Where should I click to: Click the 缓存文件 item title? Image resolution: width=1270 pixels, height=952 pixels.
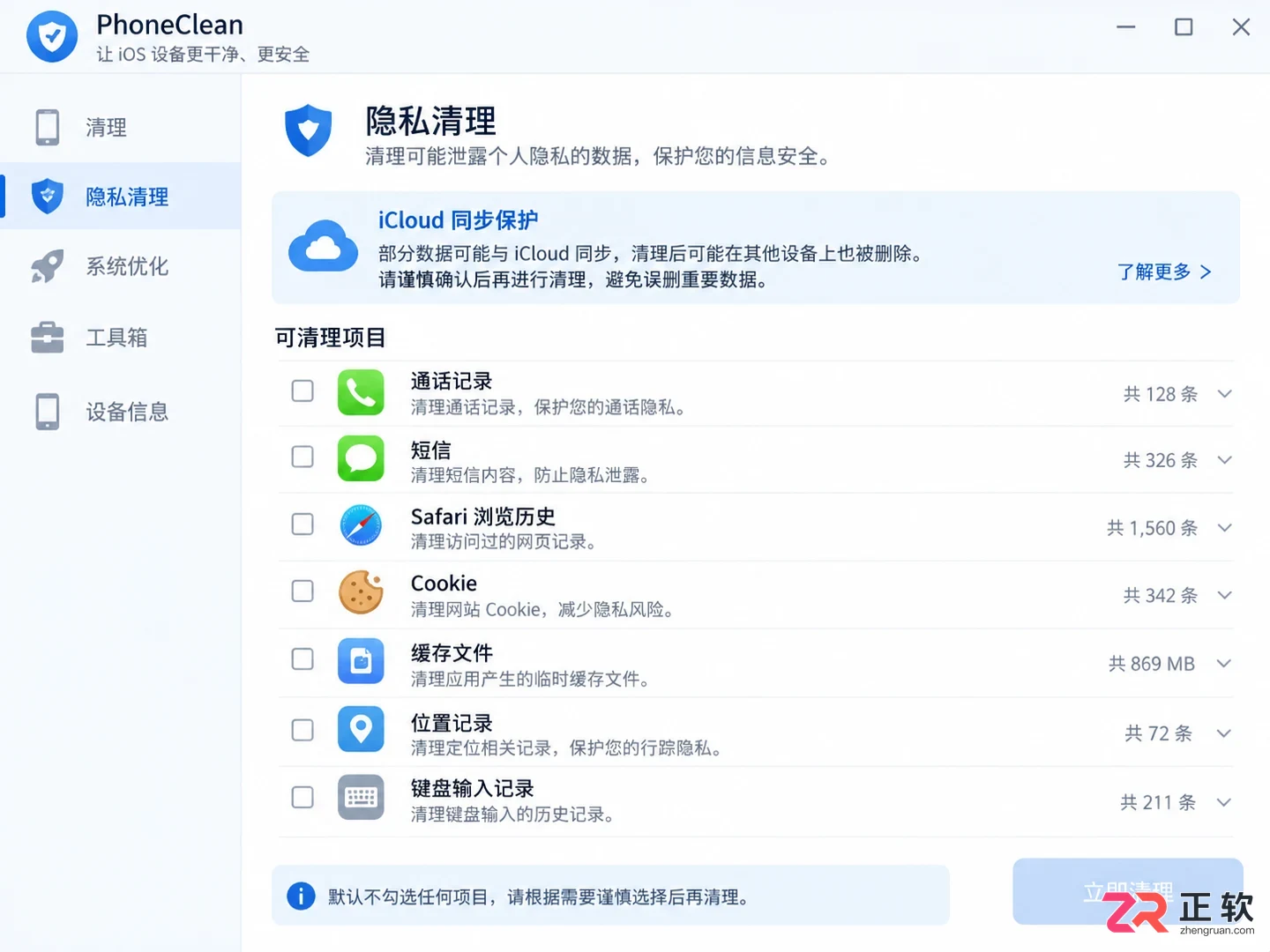pos(452,653)
